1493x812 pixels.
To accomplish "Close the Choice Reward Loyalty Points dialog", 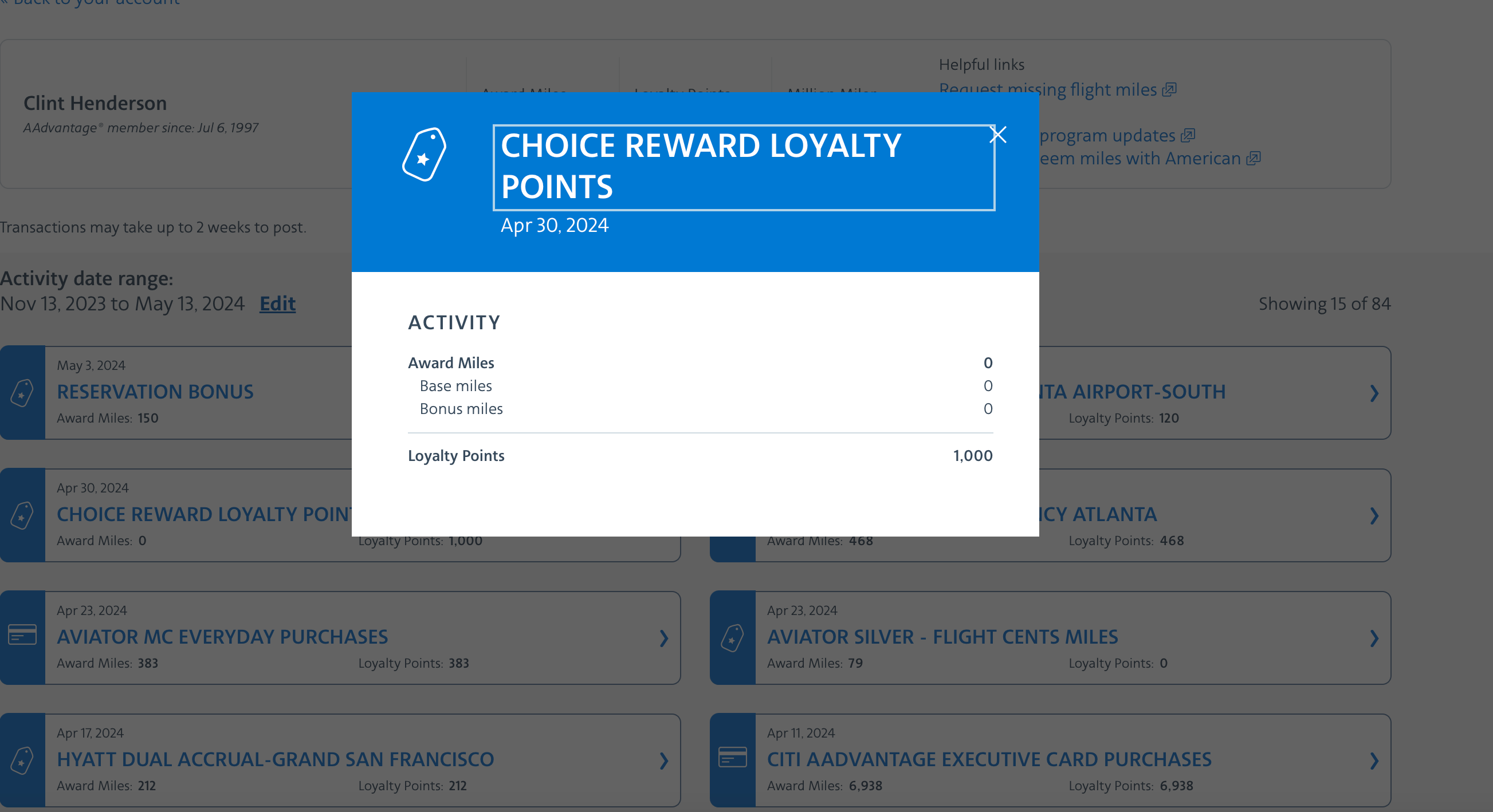I will click(x=997, y=135).
